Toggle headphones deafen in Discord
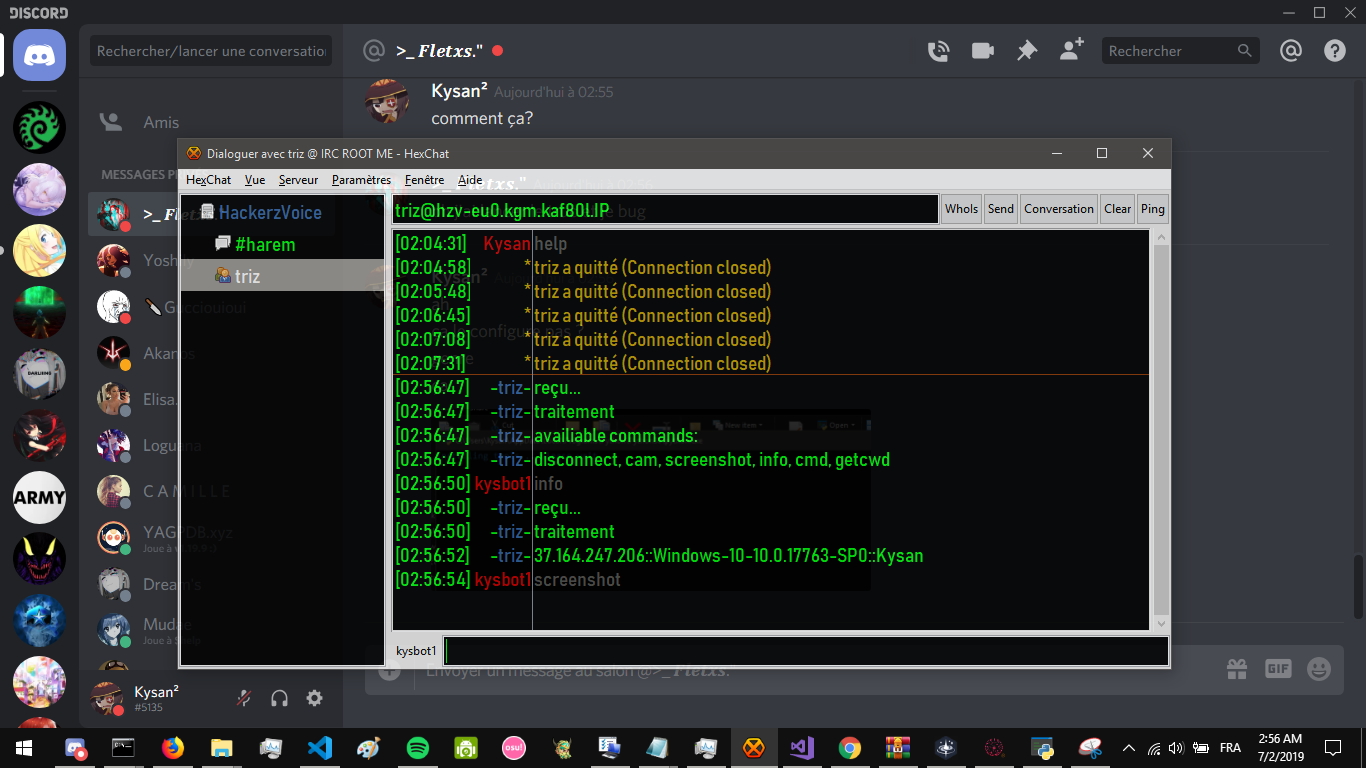The width and height of the screenshot is (1366, 768). pyautogui.click(x=279, y=698)
